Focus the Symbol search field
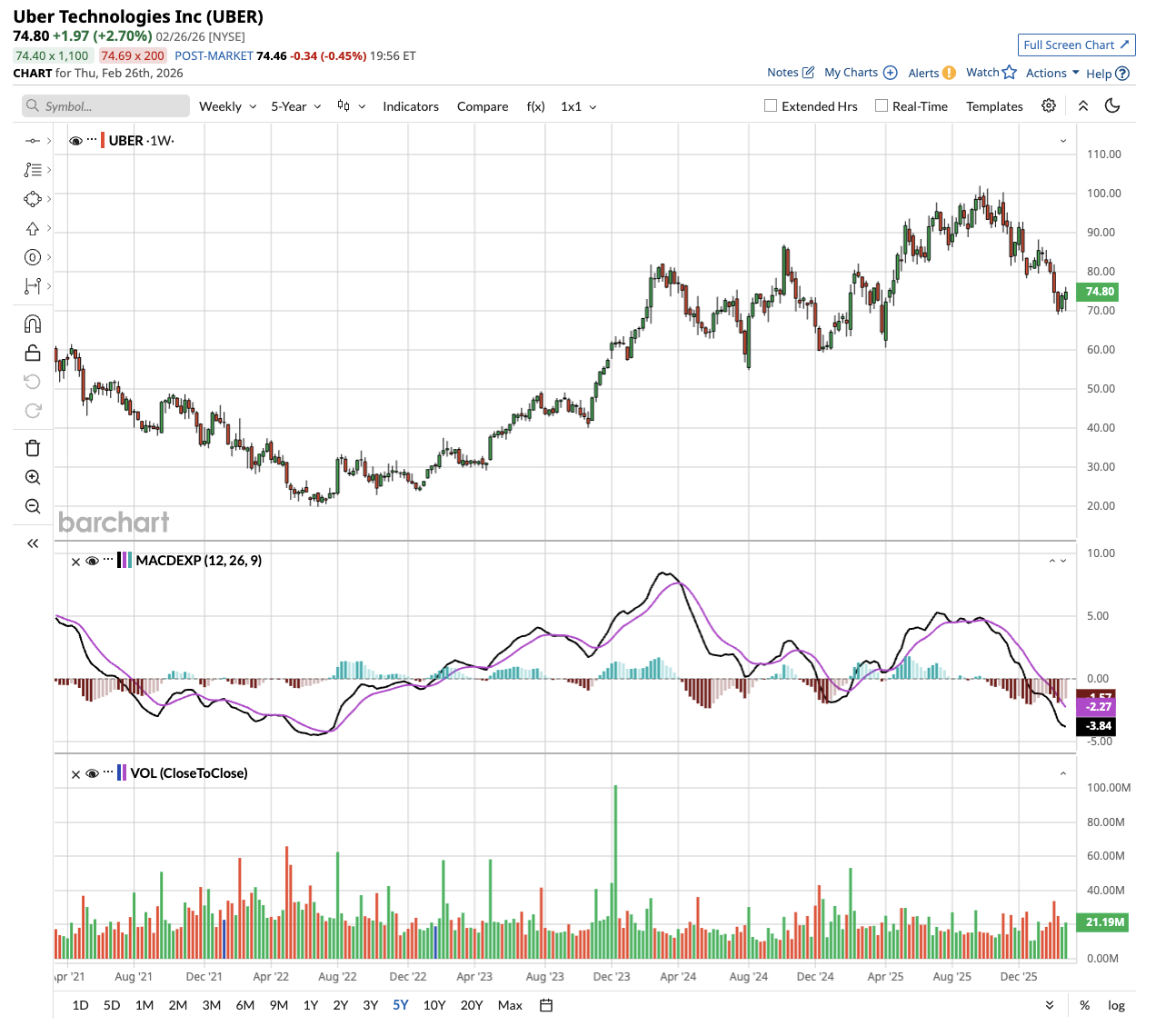1156x1036 pixels. pos(106,106)
